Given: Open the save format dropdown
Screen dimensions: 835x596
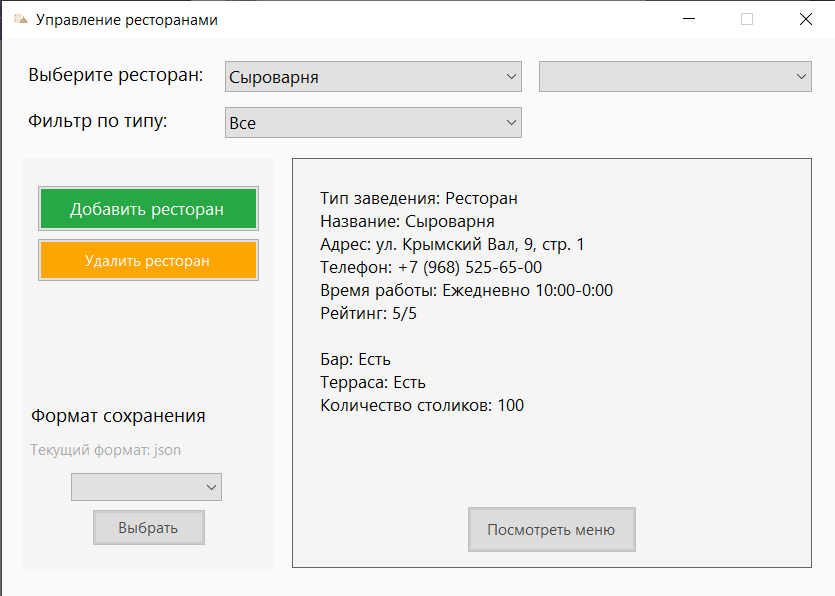Looking at the screenshot, I should pos(146,487).
